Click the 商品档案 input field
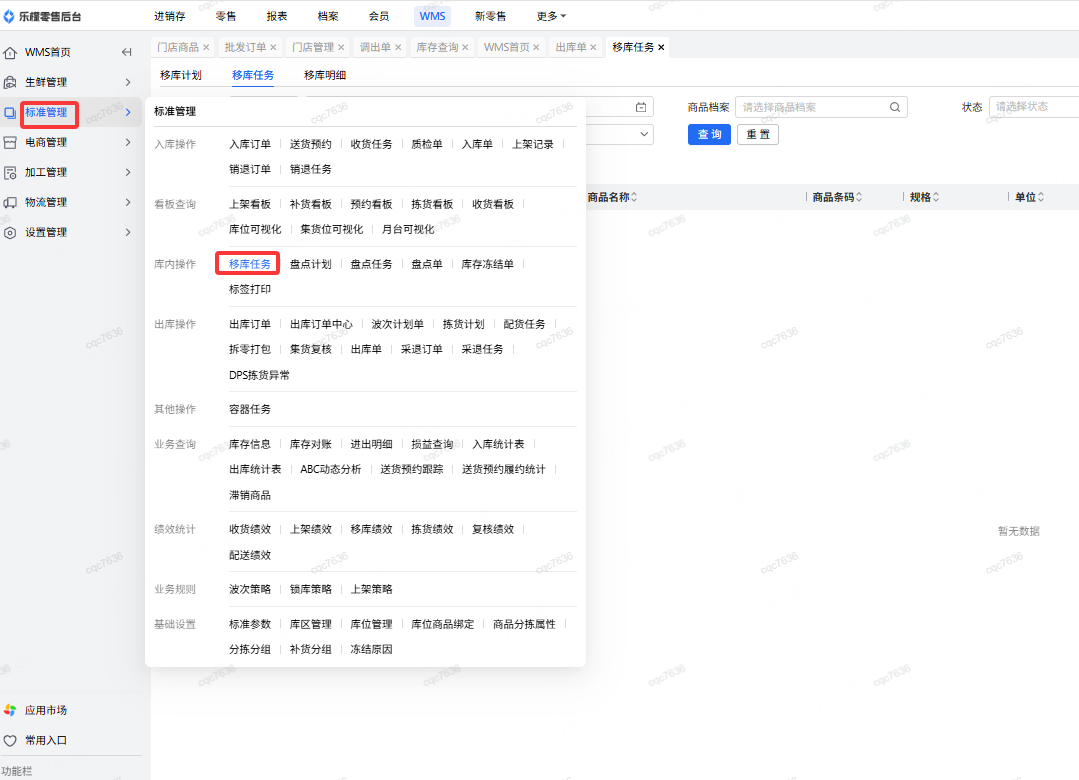 [821, 107]
